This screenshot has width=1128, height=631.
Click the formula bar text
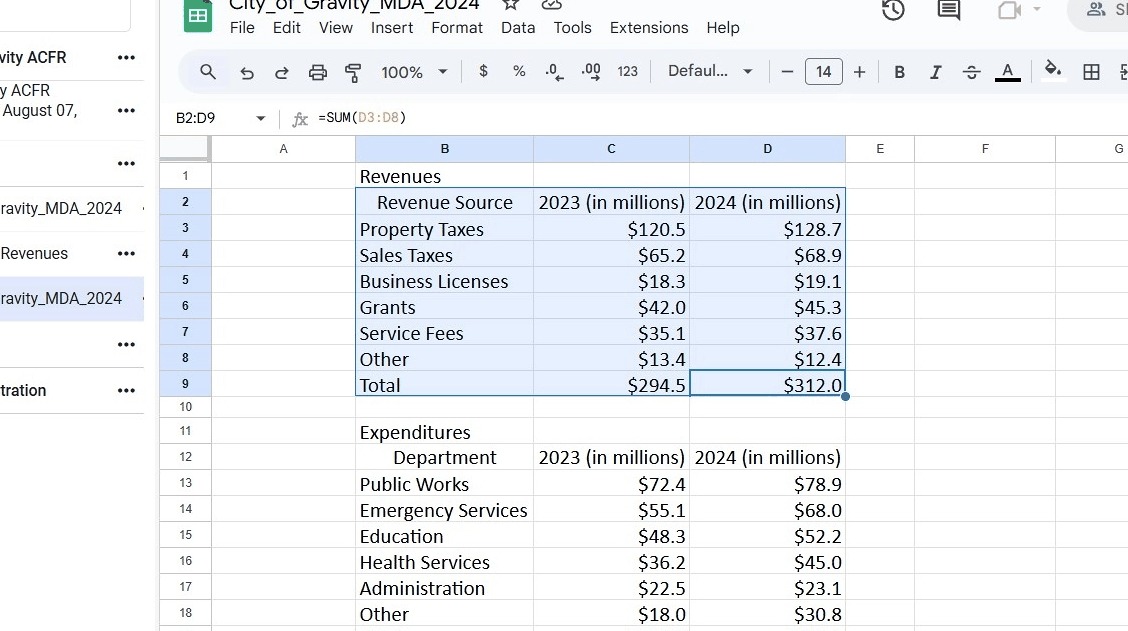coord(362,117)
